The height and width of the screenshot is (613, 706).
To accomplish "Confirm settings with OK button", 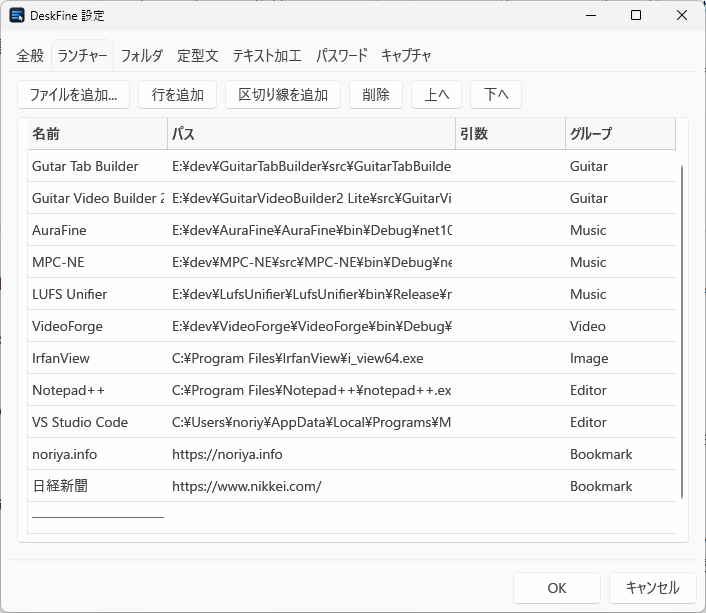I will 557,588.
